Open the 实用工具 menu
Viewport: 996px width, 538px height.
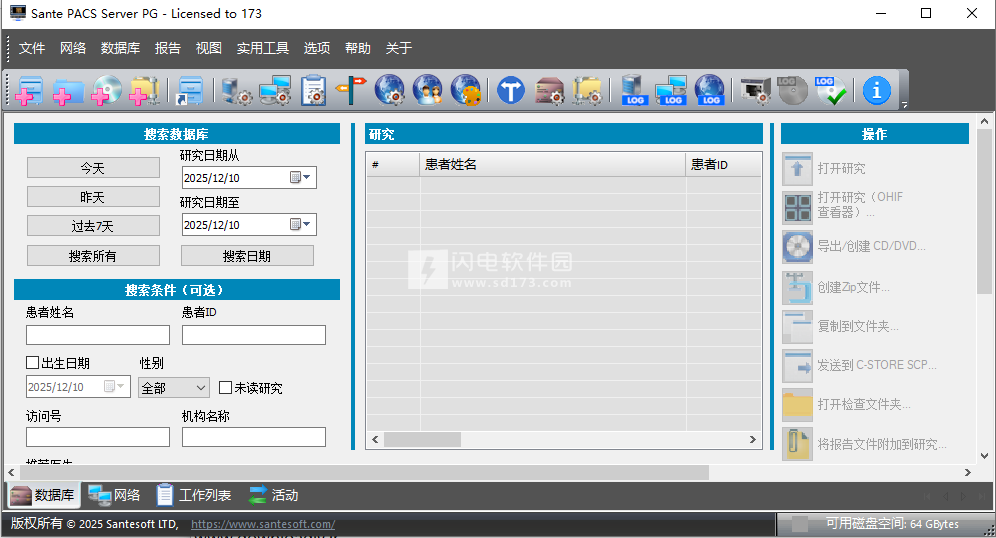[262, 48]
